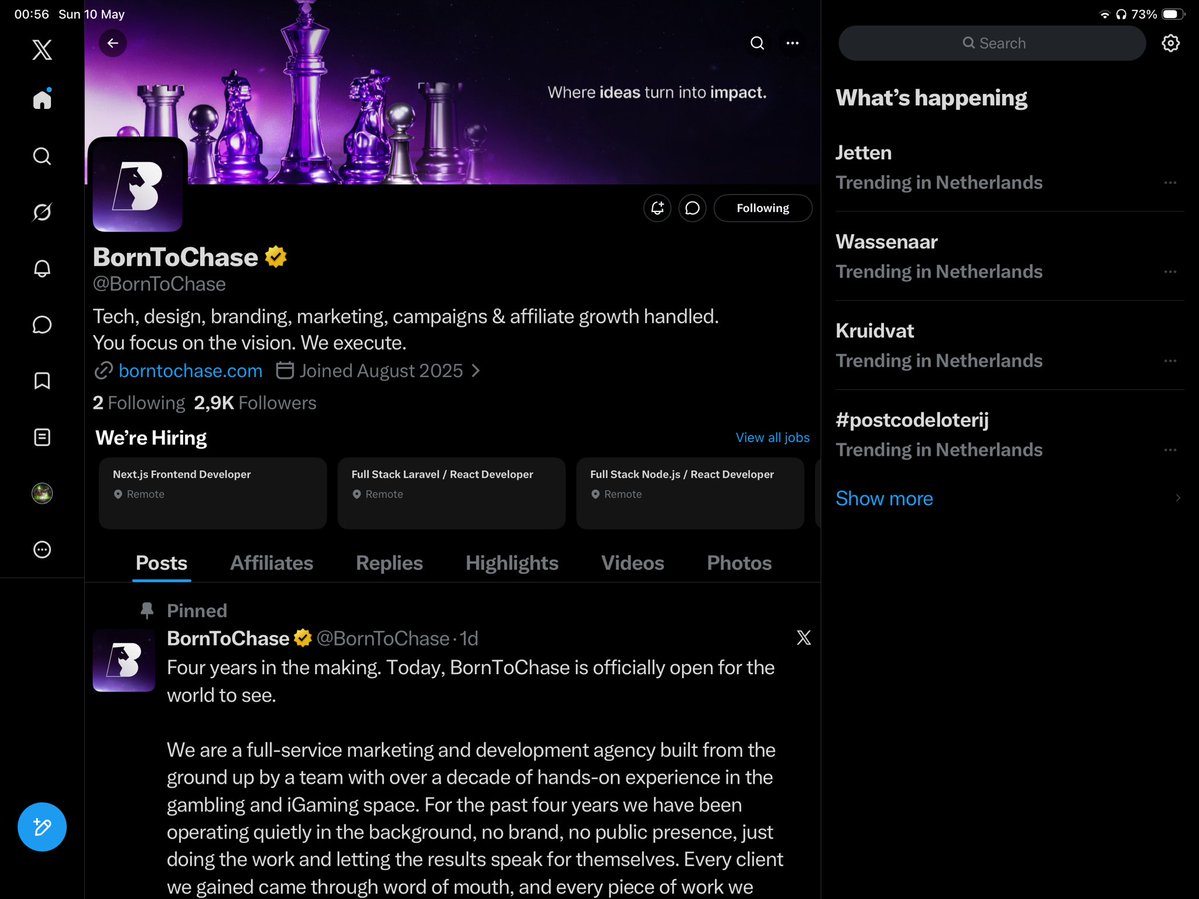Open Notifications bell in sidebar

42,268
